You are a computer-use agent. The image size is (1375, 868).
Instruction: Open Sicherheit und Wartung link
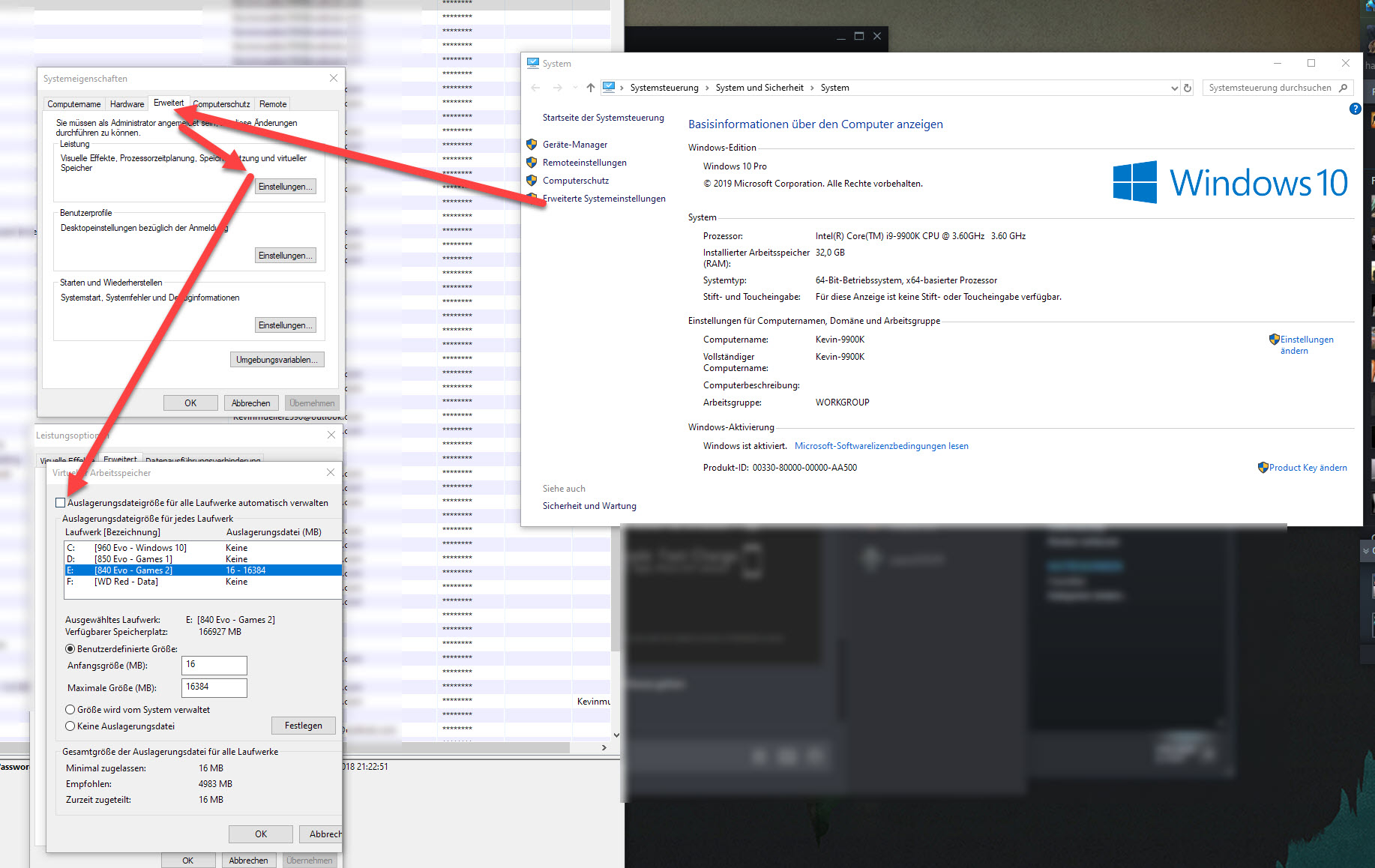tap(589, 506)
